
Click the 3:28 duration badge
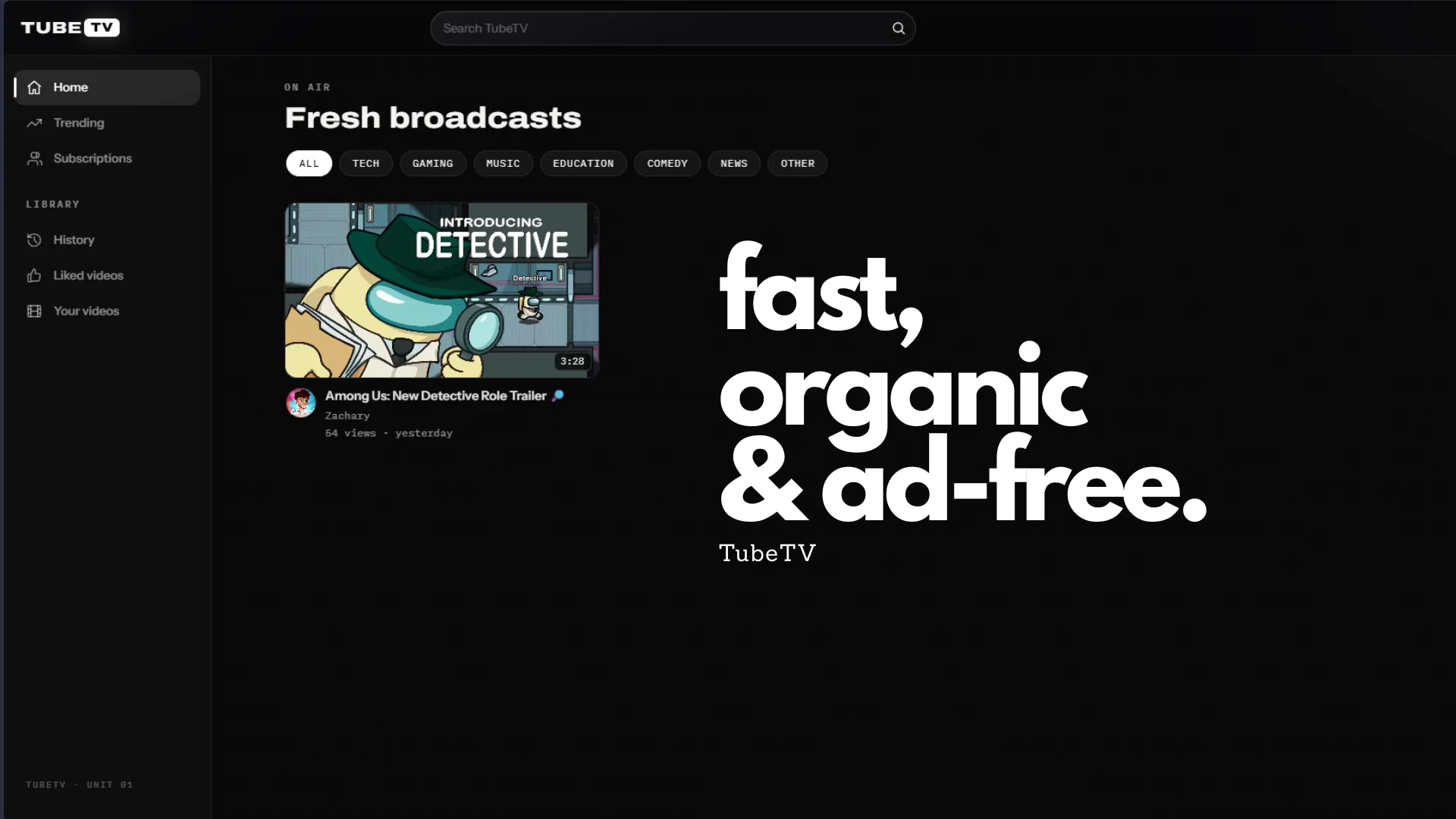pos(572,361)
